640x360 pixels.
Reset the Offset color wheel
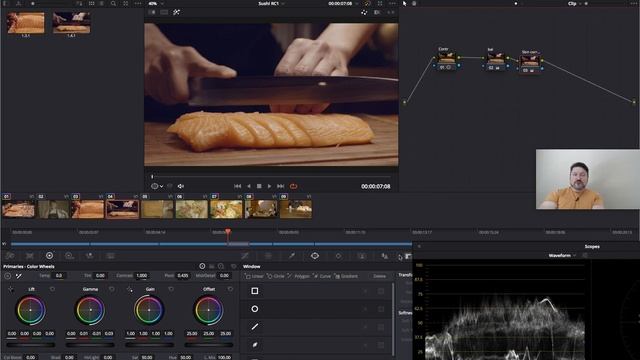230,289
